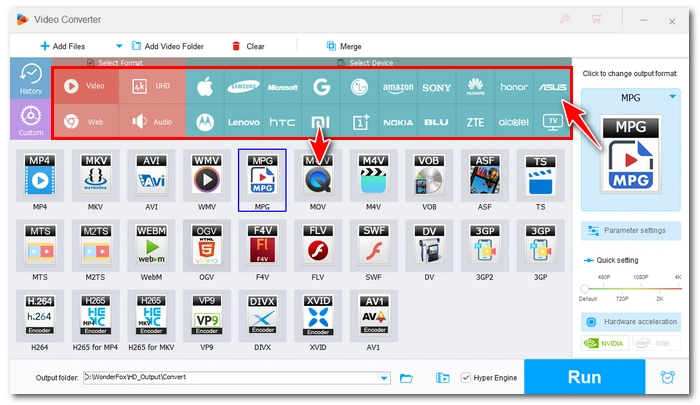700x405 pixels.
Task: Enable NVIDIA hardware acceleration
Action: point(605,343)
